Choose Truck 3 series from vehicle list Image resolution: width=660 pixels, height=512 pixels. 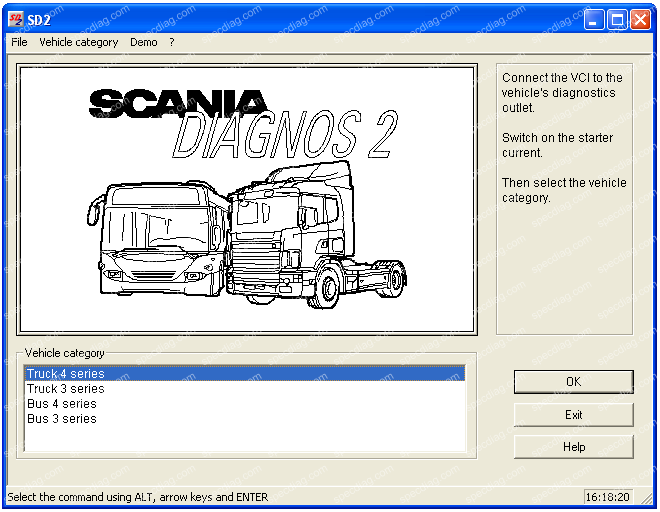tap(66, 389)
